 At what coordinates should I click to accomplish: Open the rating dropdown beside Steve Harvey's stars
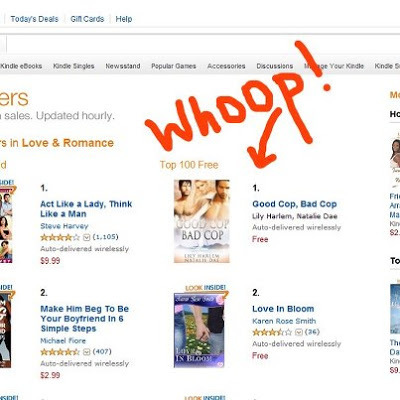coord(86,237)
